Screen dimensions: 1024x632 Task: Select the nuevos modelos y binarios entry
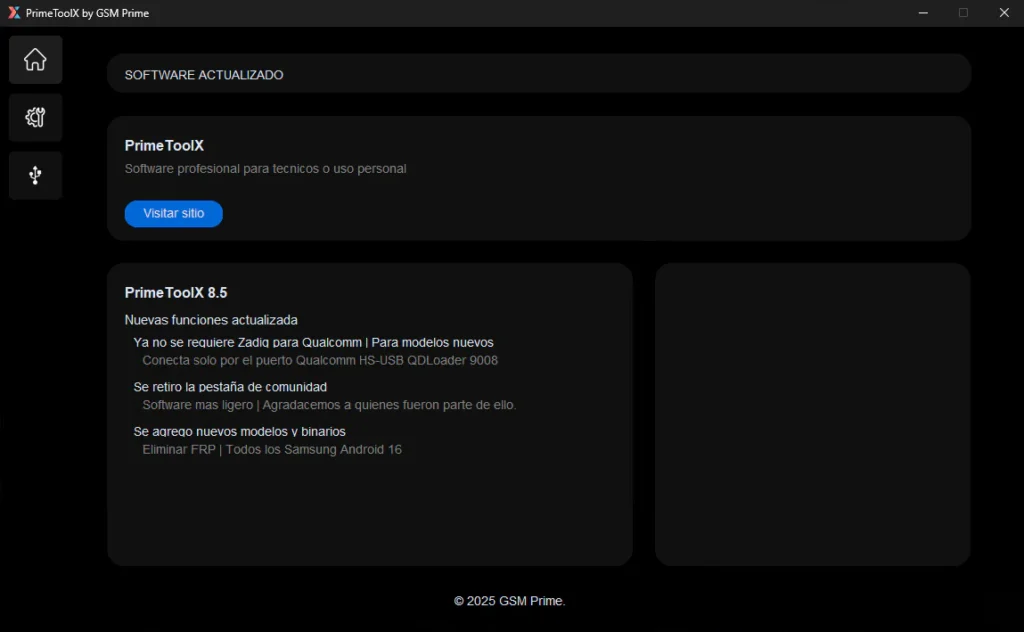point(239,432)
